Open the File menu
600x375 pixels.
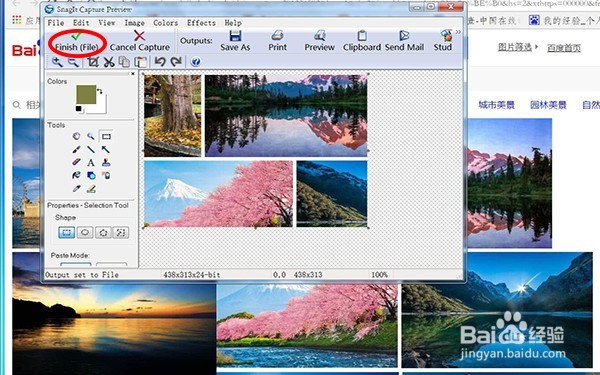[x=56, y=23]
